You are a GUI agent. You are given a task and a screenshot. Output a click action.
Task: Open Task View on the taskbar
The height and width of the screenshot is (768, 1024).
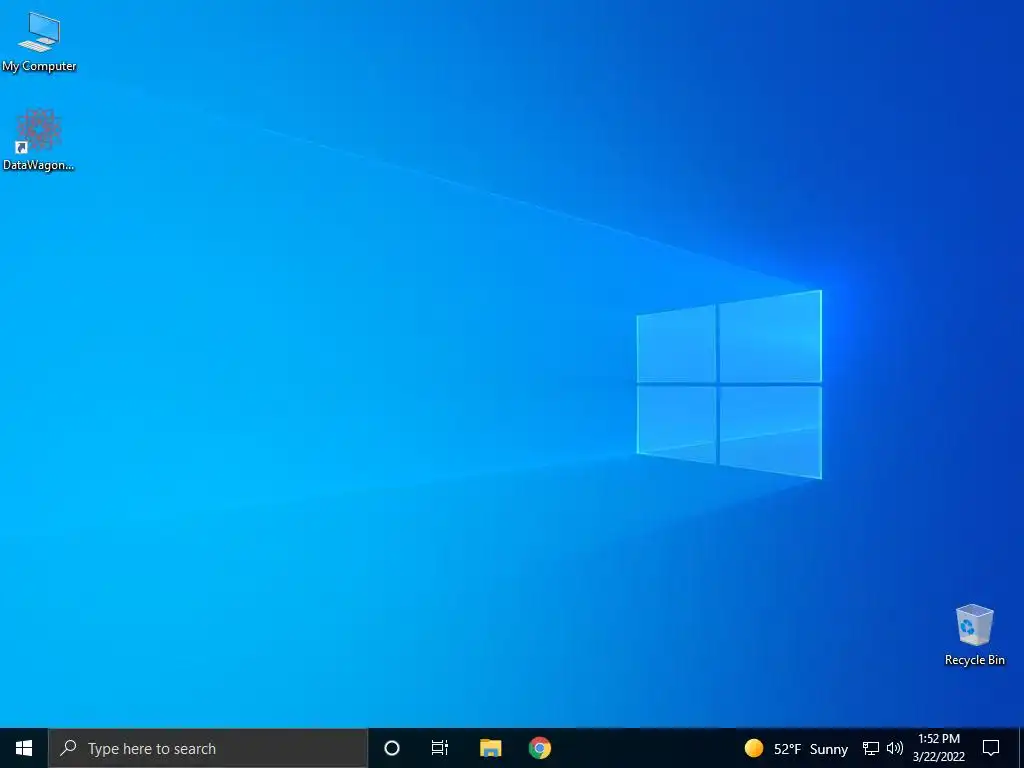tap(440, 748)
